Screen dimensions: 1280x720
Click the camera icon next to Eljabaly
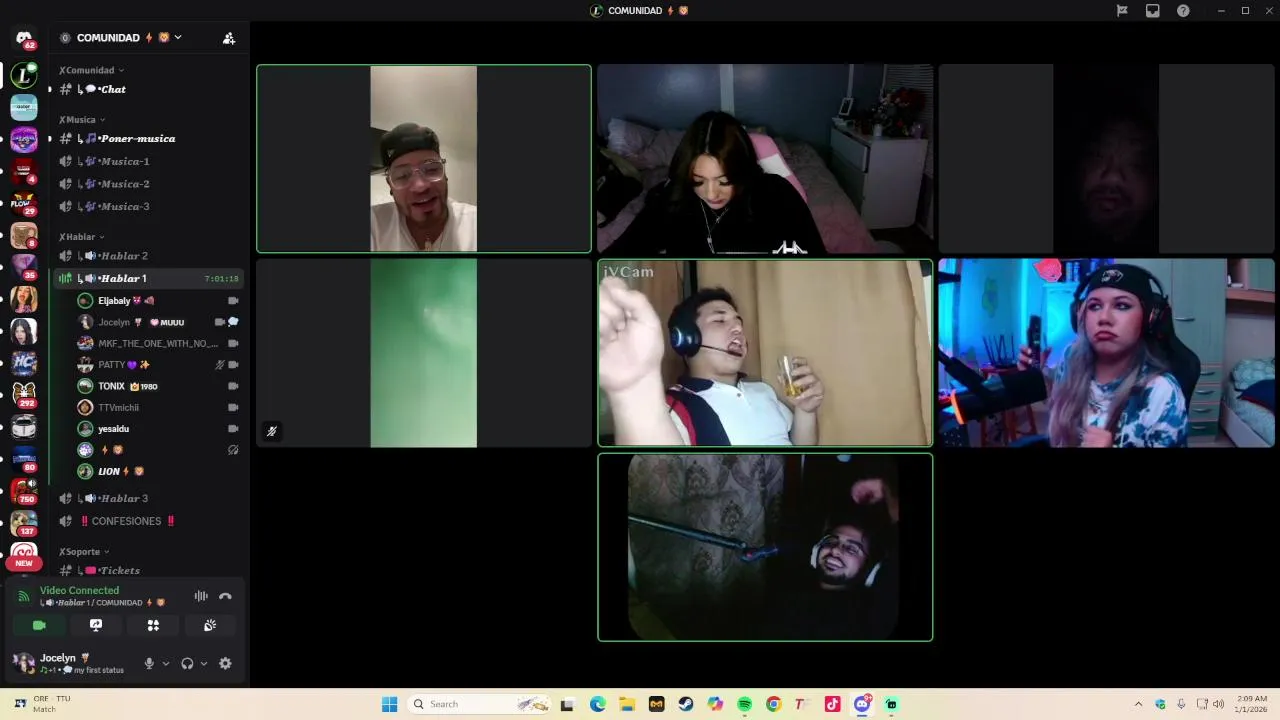pos(233,301)
